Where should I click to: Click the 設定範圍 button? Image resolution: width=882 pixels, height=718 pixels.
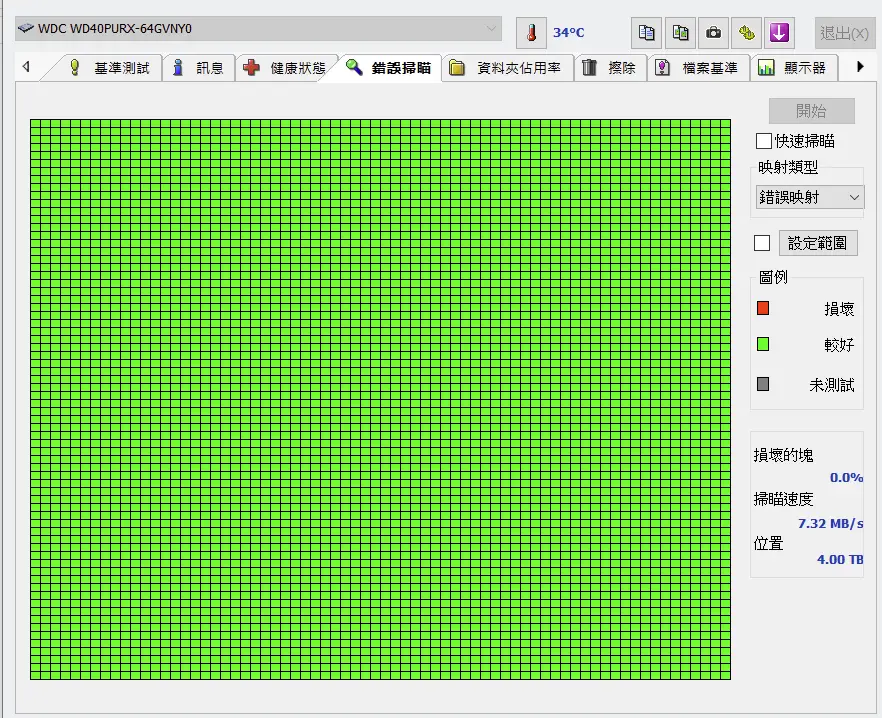pyautogui.click(x=818, y=243)
